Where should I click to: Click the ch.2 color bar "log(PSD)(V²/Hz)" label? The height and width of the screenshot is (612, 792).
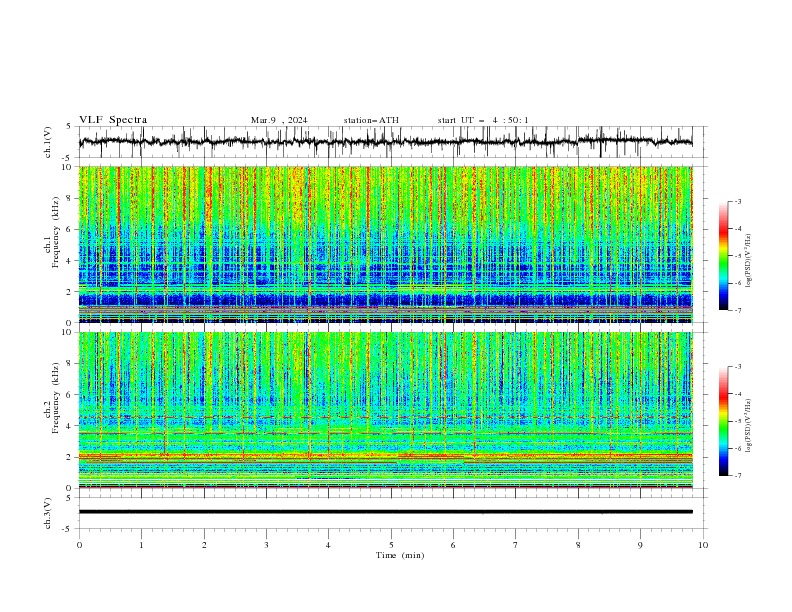pyautogui.click(x=748, y=426)
